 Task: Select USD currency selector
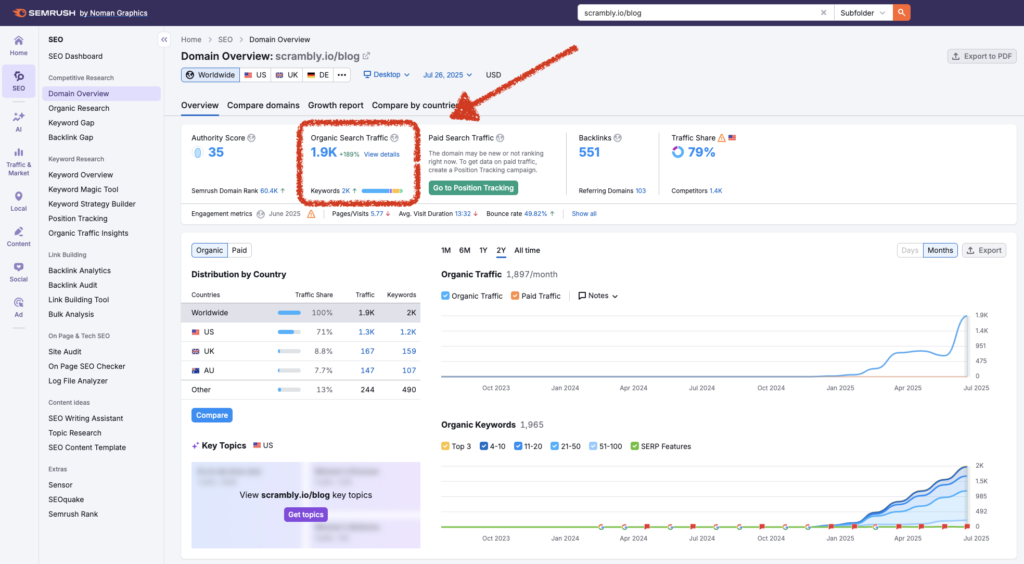(494, 75)
